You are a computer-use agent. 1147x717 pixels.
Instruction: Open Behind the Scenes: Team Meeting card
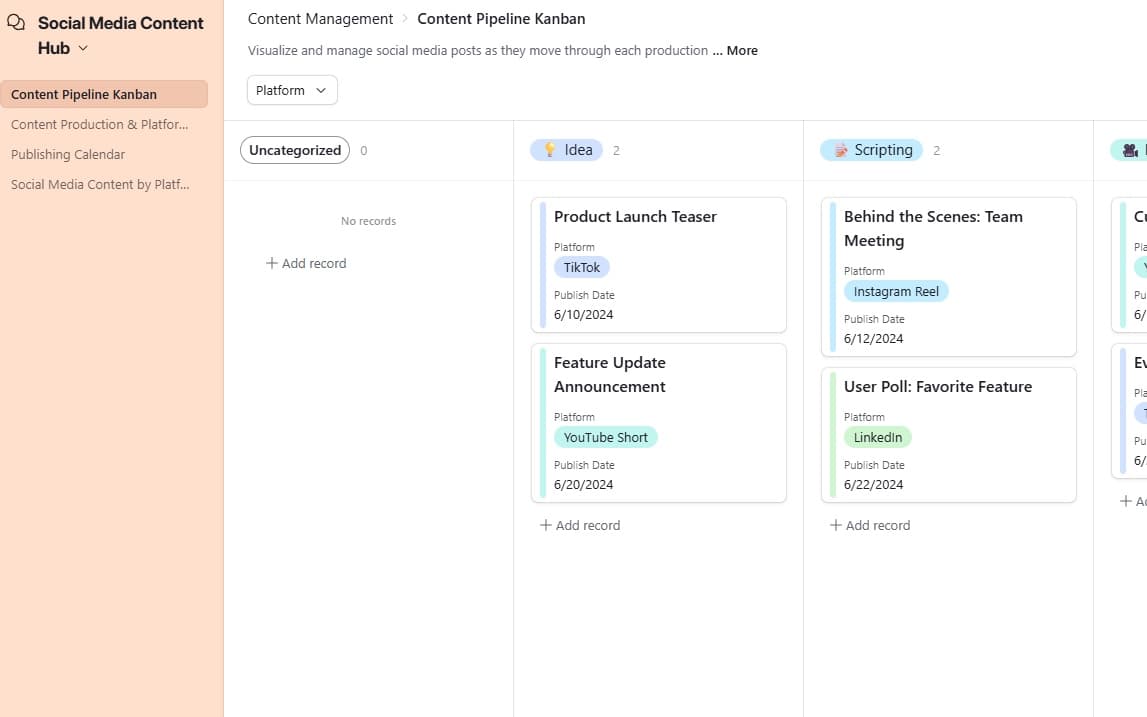[x=949, y=277]
